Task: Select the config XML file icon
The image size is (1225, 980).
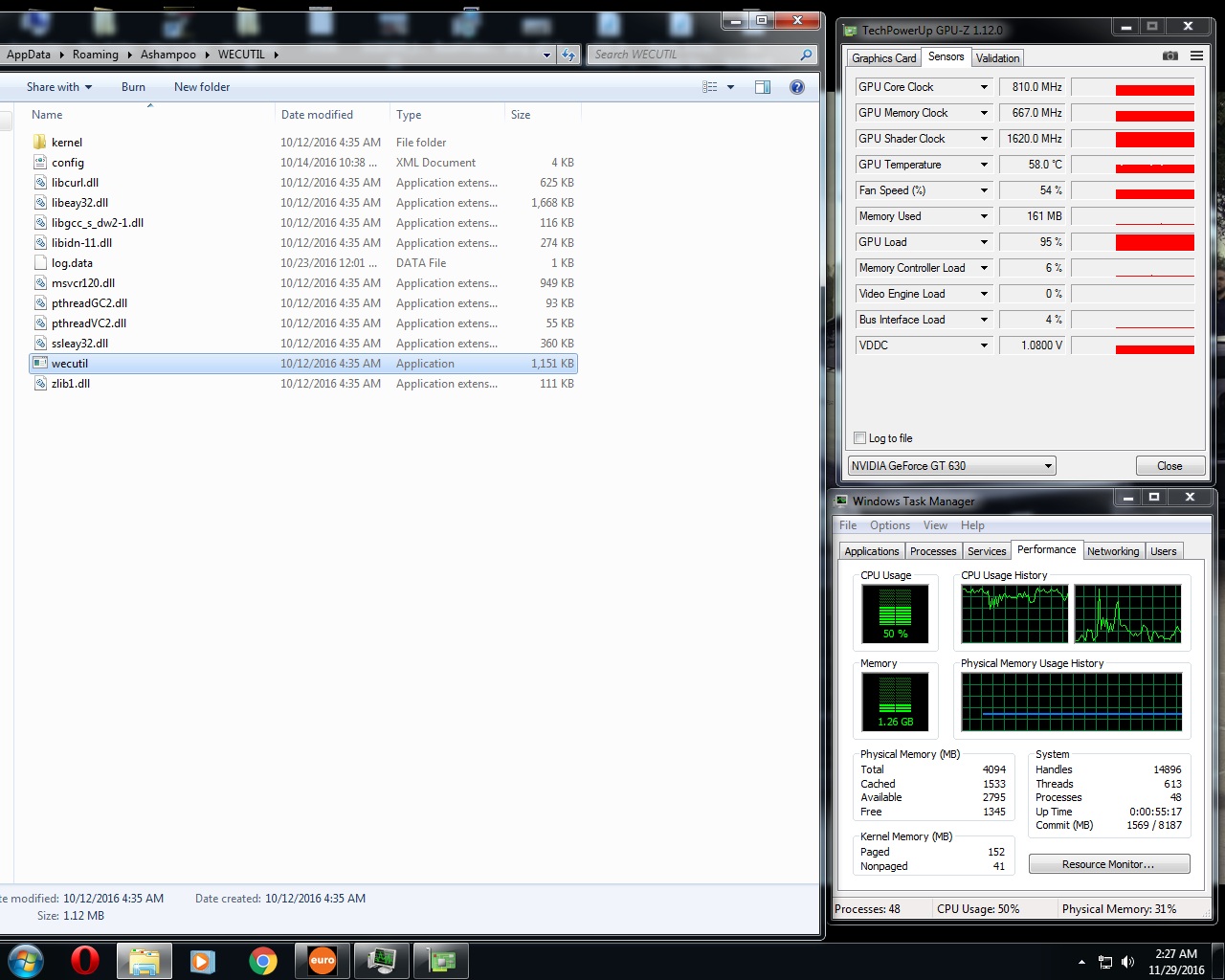Action: [x=39, y=163]
